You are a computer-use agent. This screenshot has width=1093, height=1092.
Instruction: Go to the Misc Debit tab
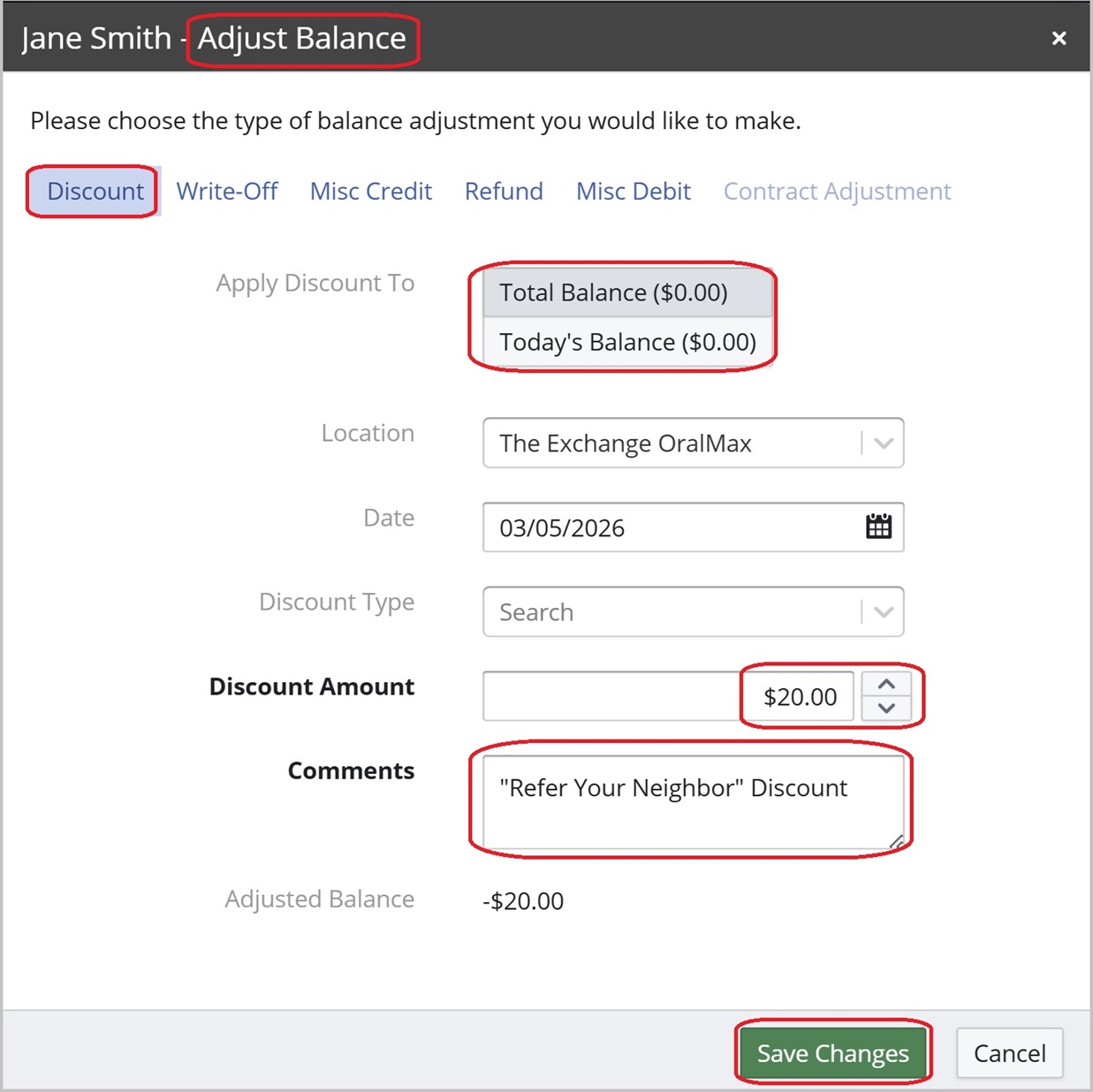(x=633, y=192)
